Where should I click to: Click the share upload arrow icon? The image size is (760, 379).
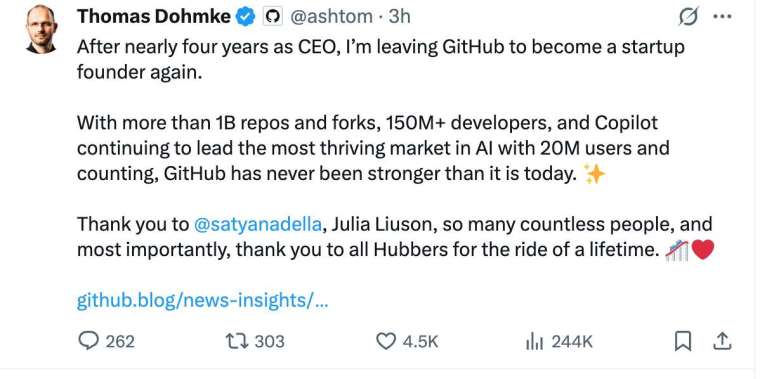click(722, 341)
